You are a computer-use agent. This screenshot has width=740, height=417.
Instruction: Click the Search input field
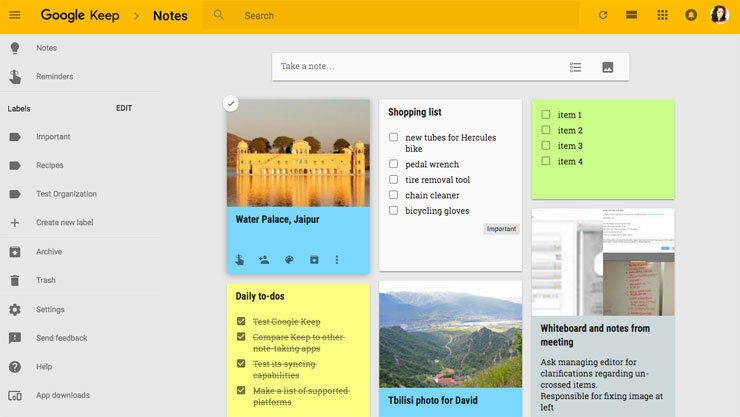click(x=392, y=16)
